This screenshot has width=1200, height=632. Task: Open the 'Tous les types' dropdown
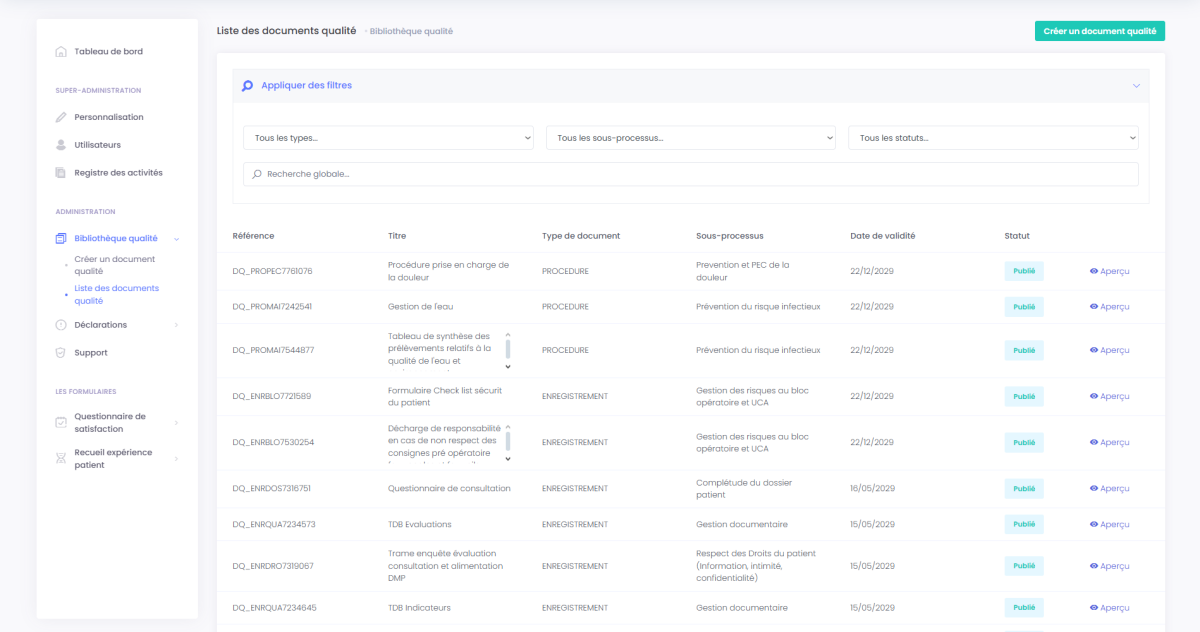point(389,138)
